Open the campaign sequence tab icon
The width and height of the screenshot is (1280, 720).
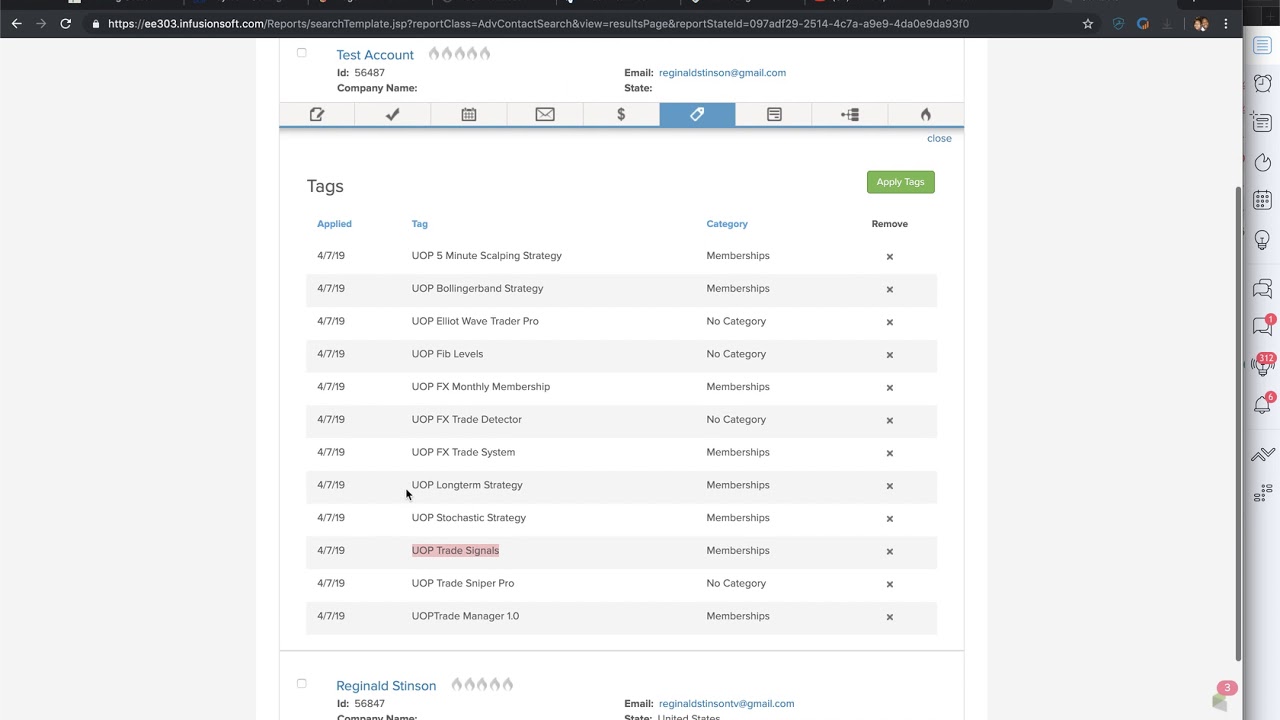click(x=850, y=115)
